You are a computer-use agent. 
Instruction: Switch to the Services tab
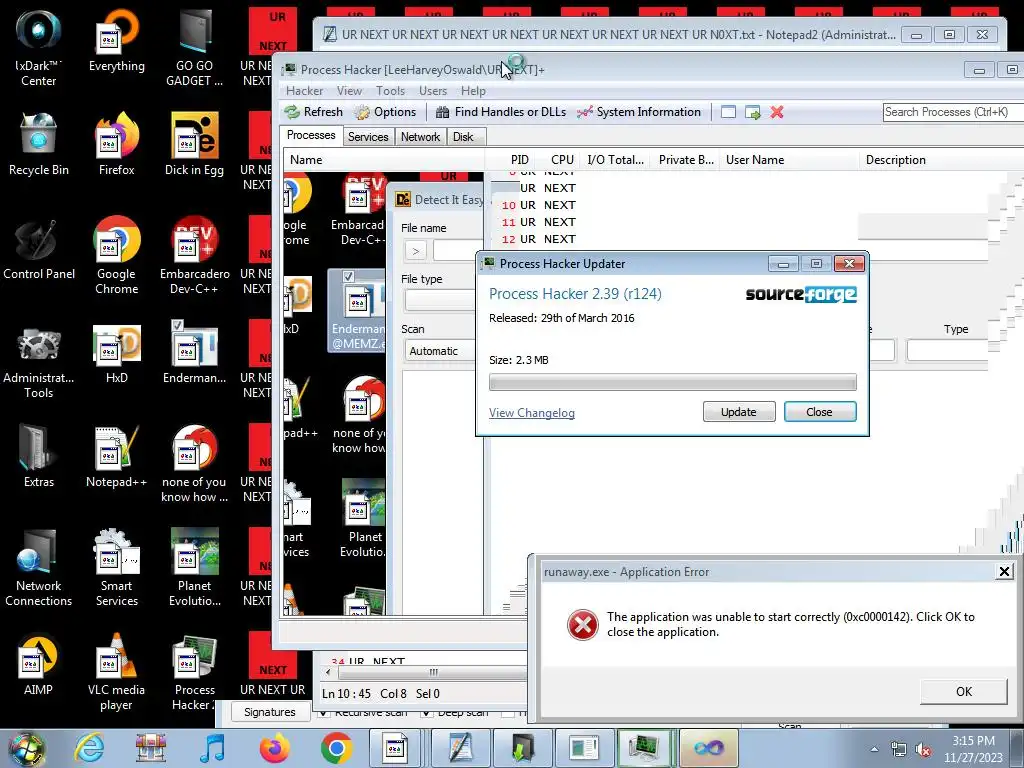(368, 136)
